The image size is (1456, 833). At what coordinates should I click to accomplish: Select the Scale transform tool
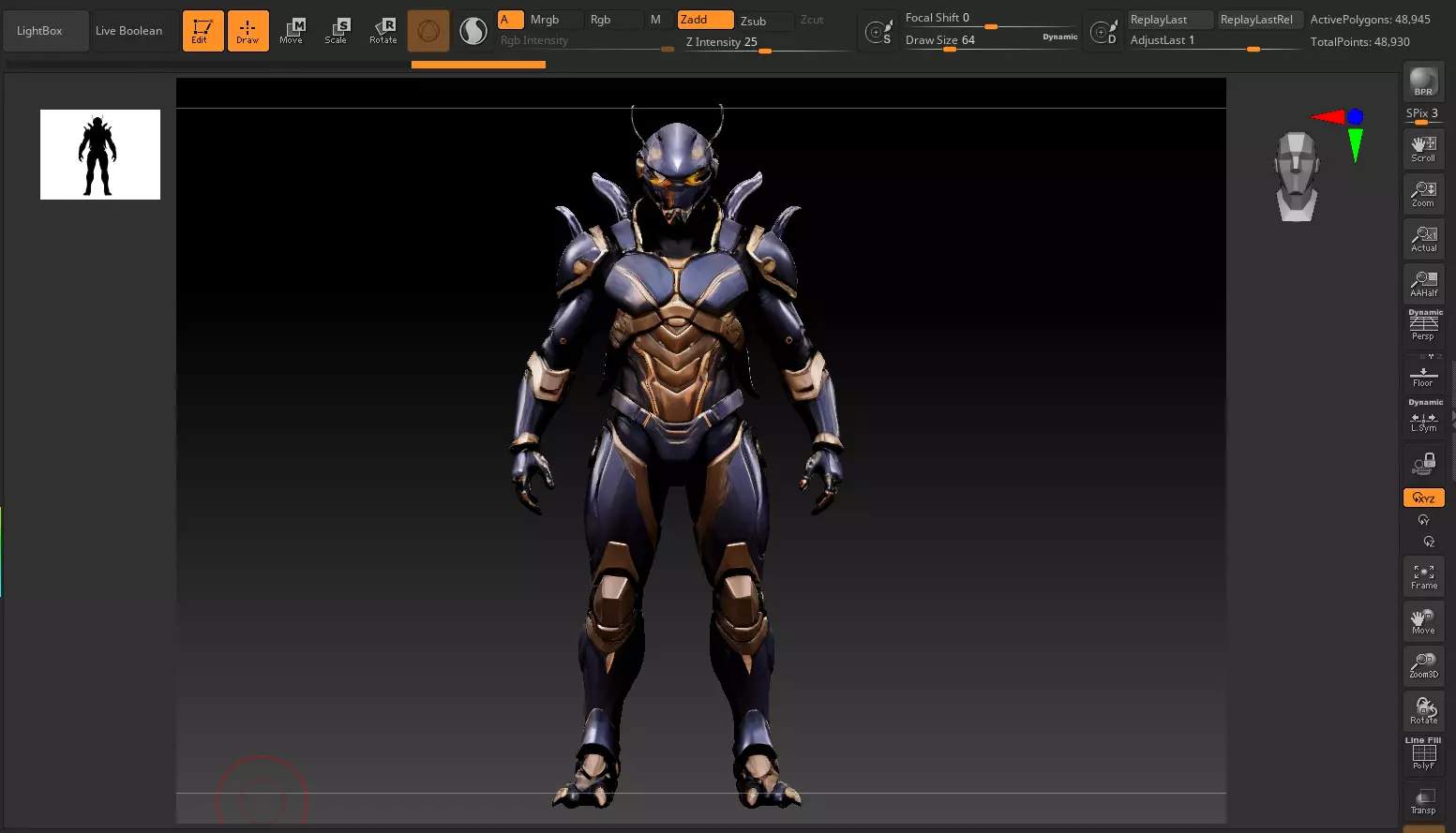(337, 31)
